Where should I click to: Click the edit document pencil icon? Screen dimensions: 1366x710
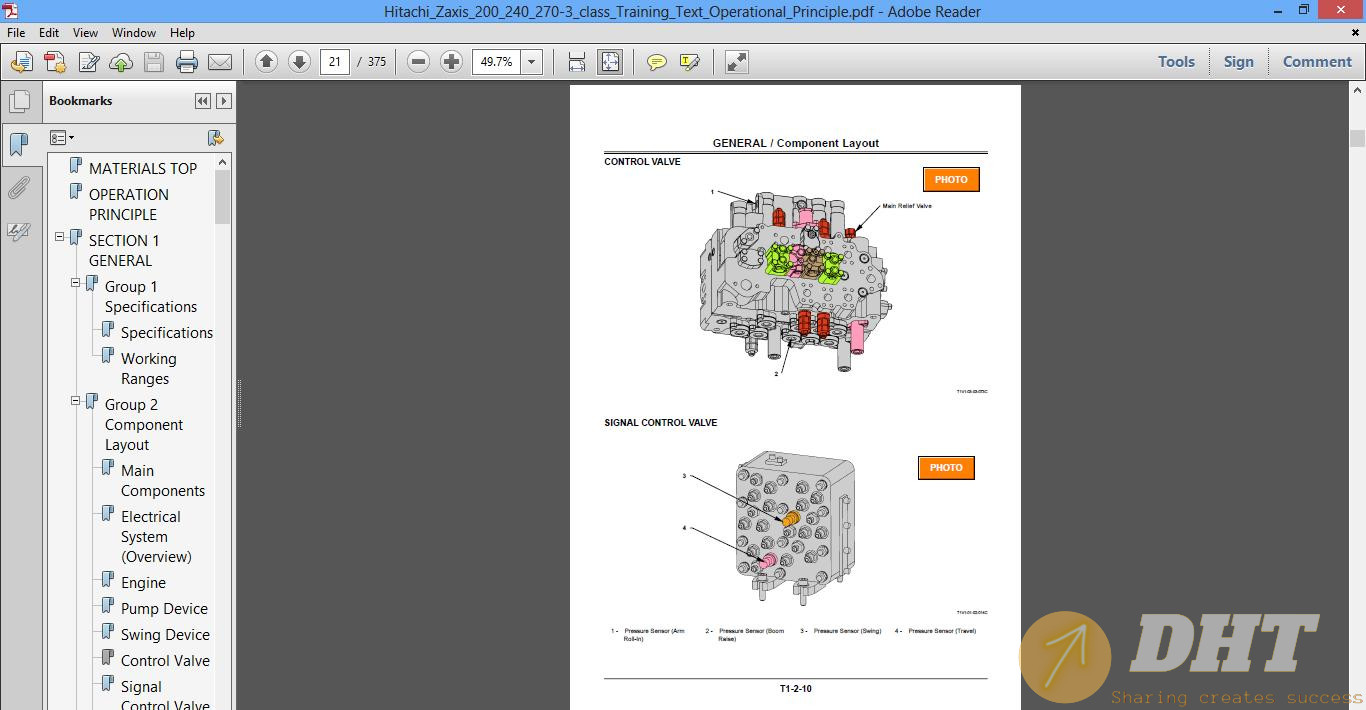pyautogui.click(x=88, y=62)
